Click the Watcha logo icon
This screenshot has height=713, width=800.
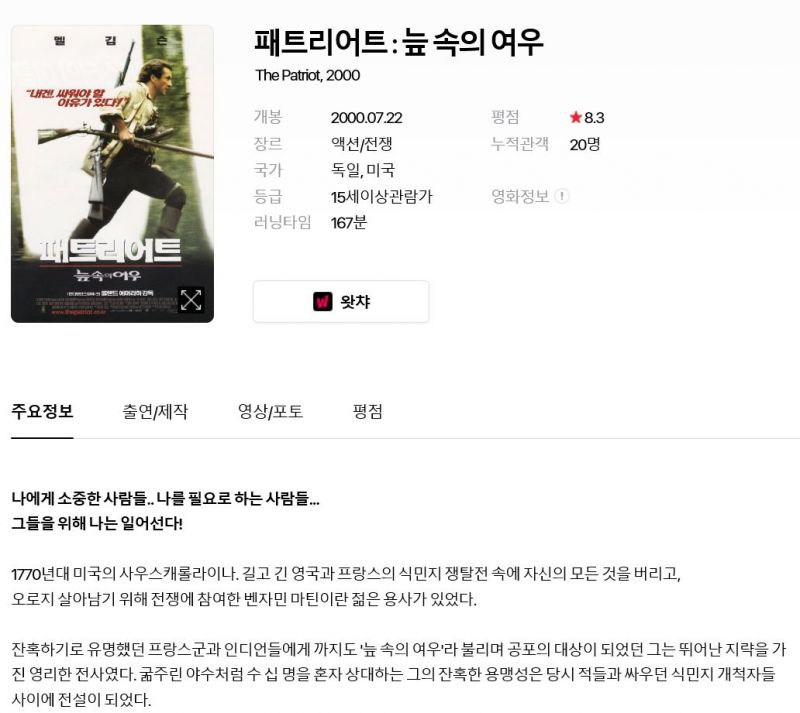pos(322,302)
